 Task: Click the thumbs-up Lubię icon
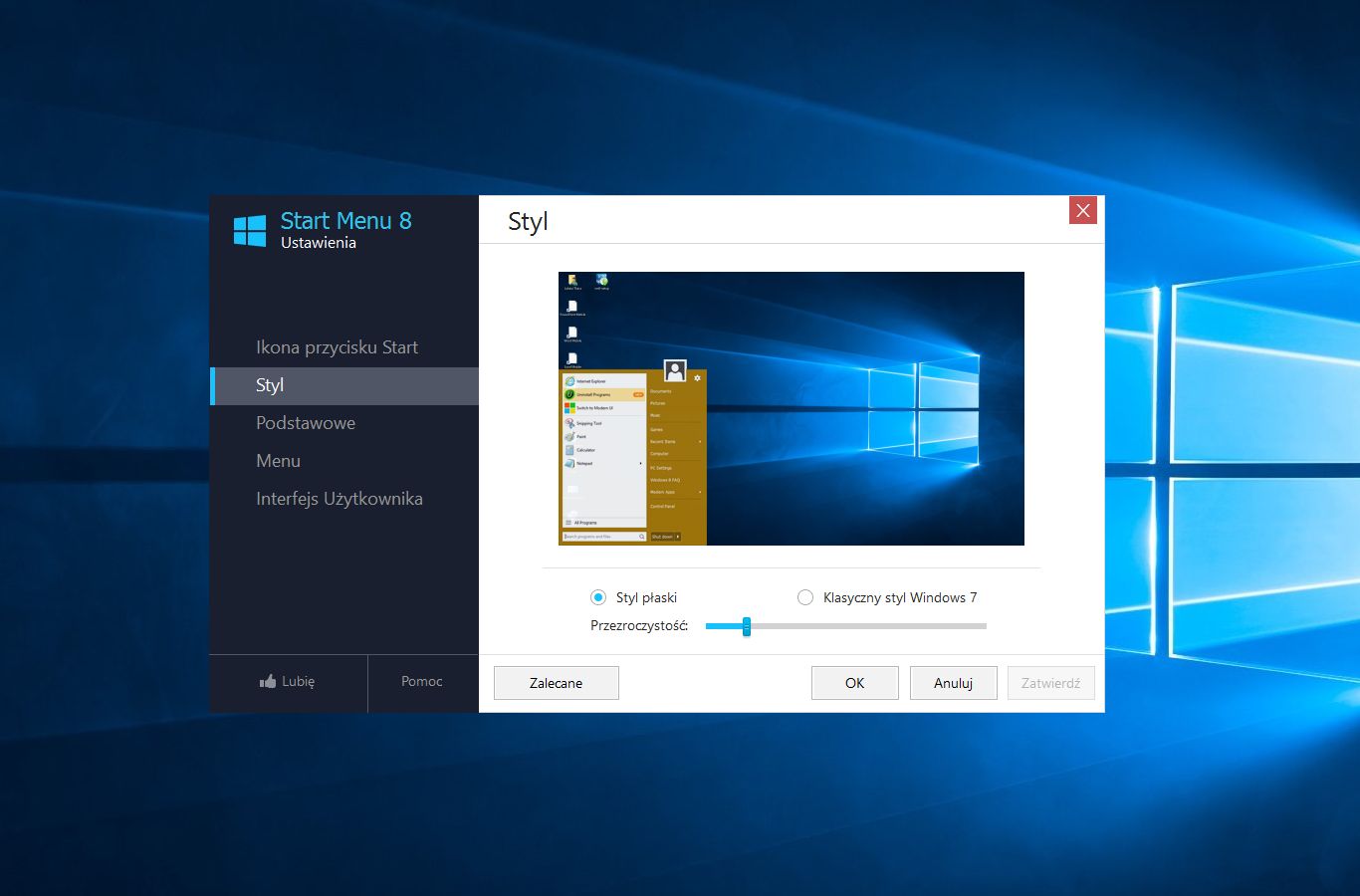(x=268, y=681)
